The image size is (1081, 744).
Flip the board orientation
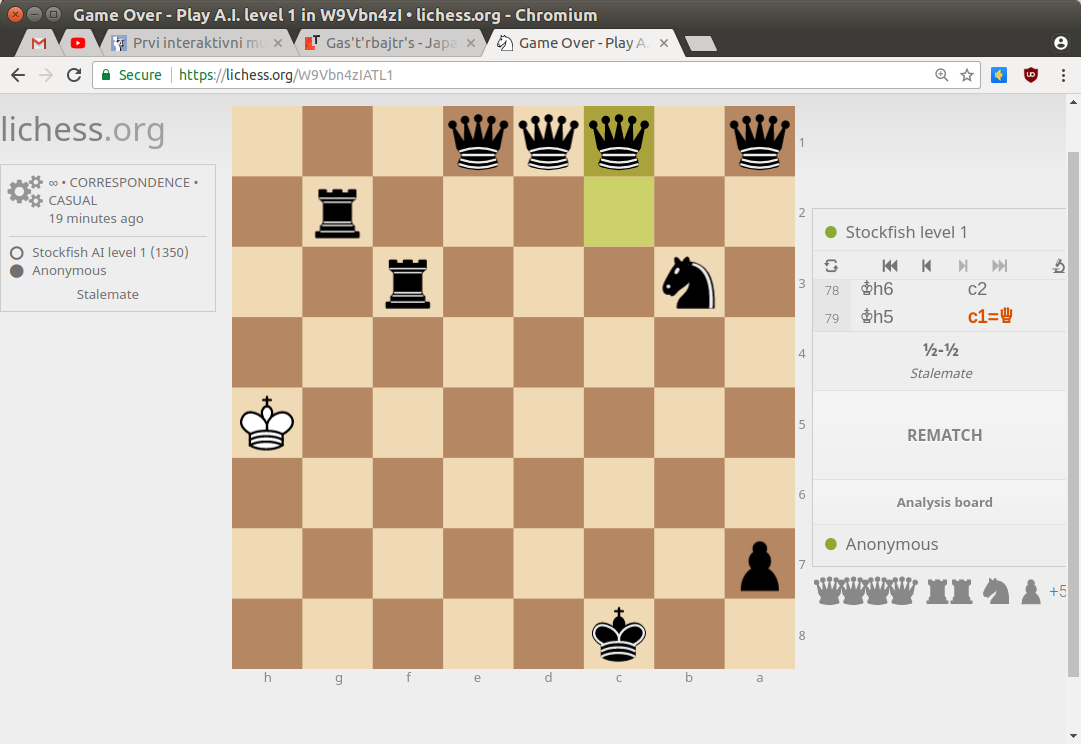[831, 265]
